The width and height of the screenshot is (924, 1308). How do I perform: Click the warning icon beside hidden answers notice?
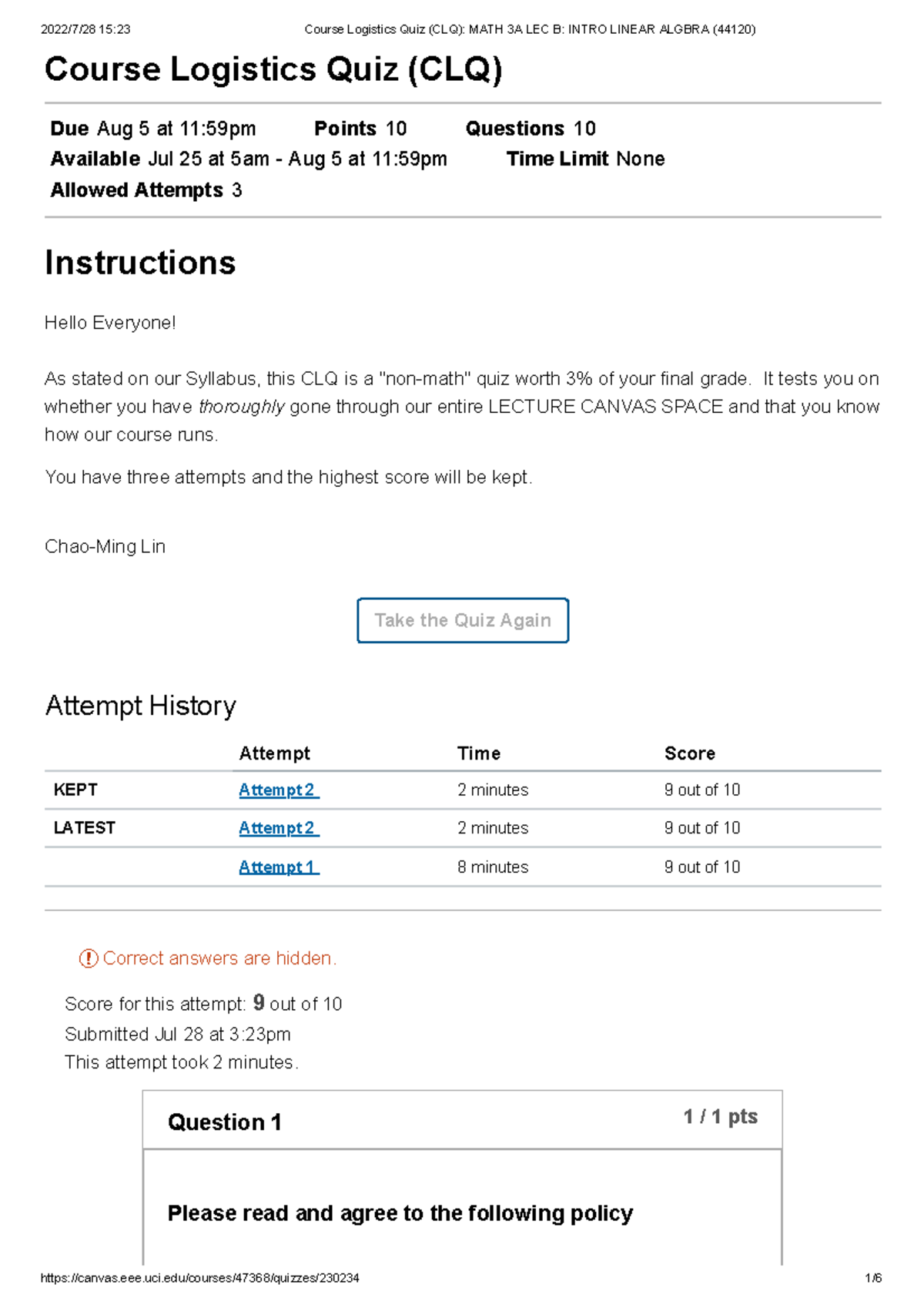coord(89,958)
